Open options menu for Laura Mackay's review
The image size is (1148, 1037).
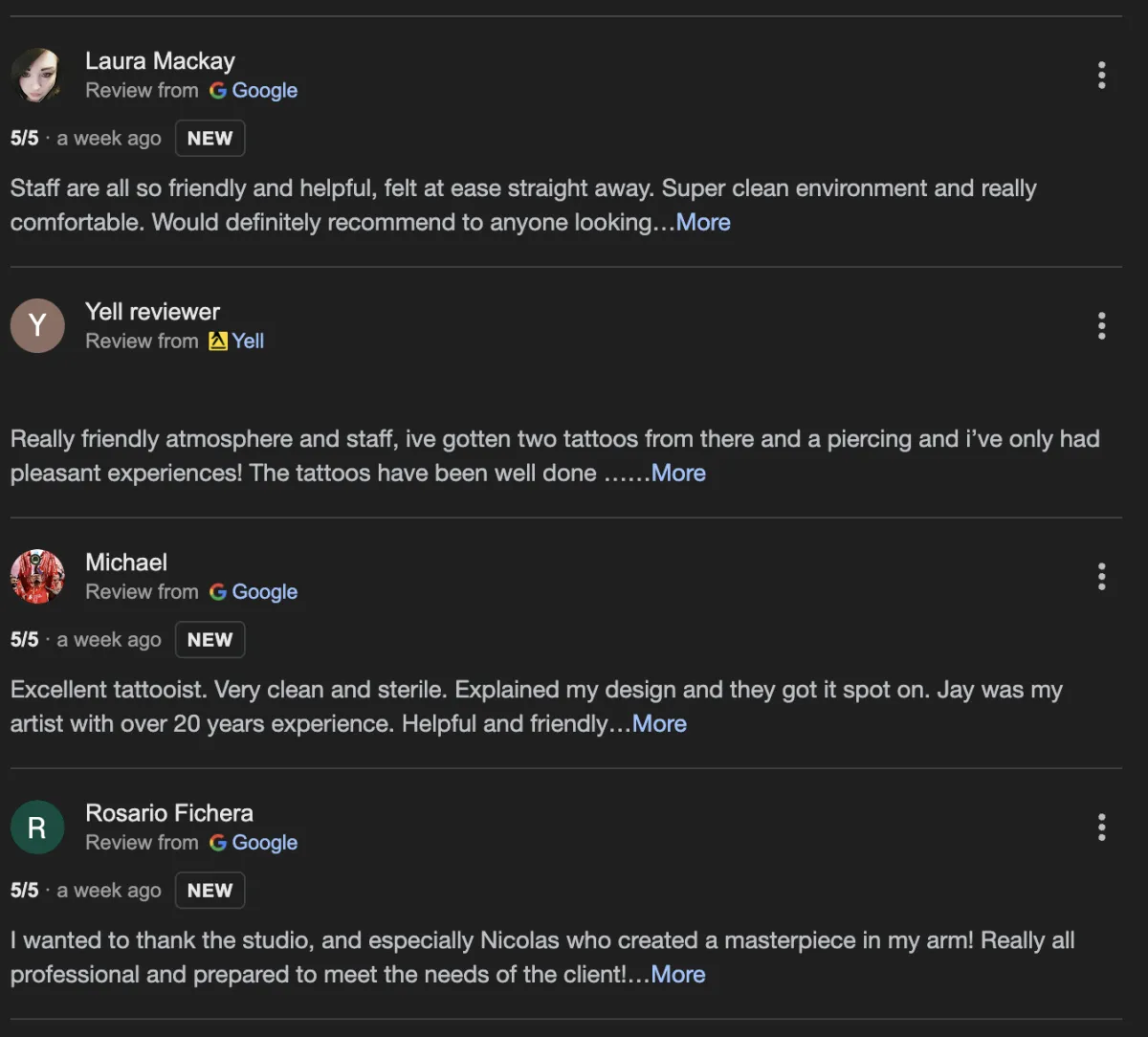(x=1101, y=75)
